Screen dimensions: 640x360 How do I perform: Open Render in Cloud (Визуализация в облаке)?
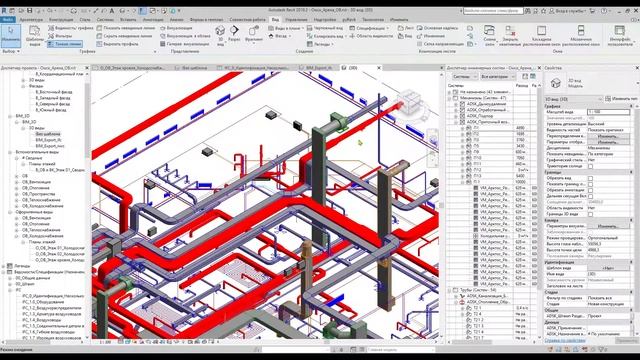[x=185, y=36]
